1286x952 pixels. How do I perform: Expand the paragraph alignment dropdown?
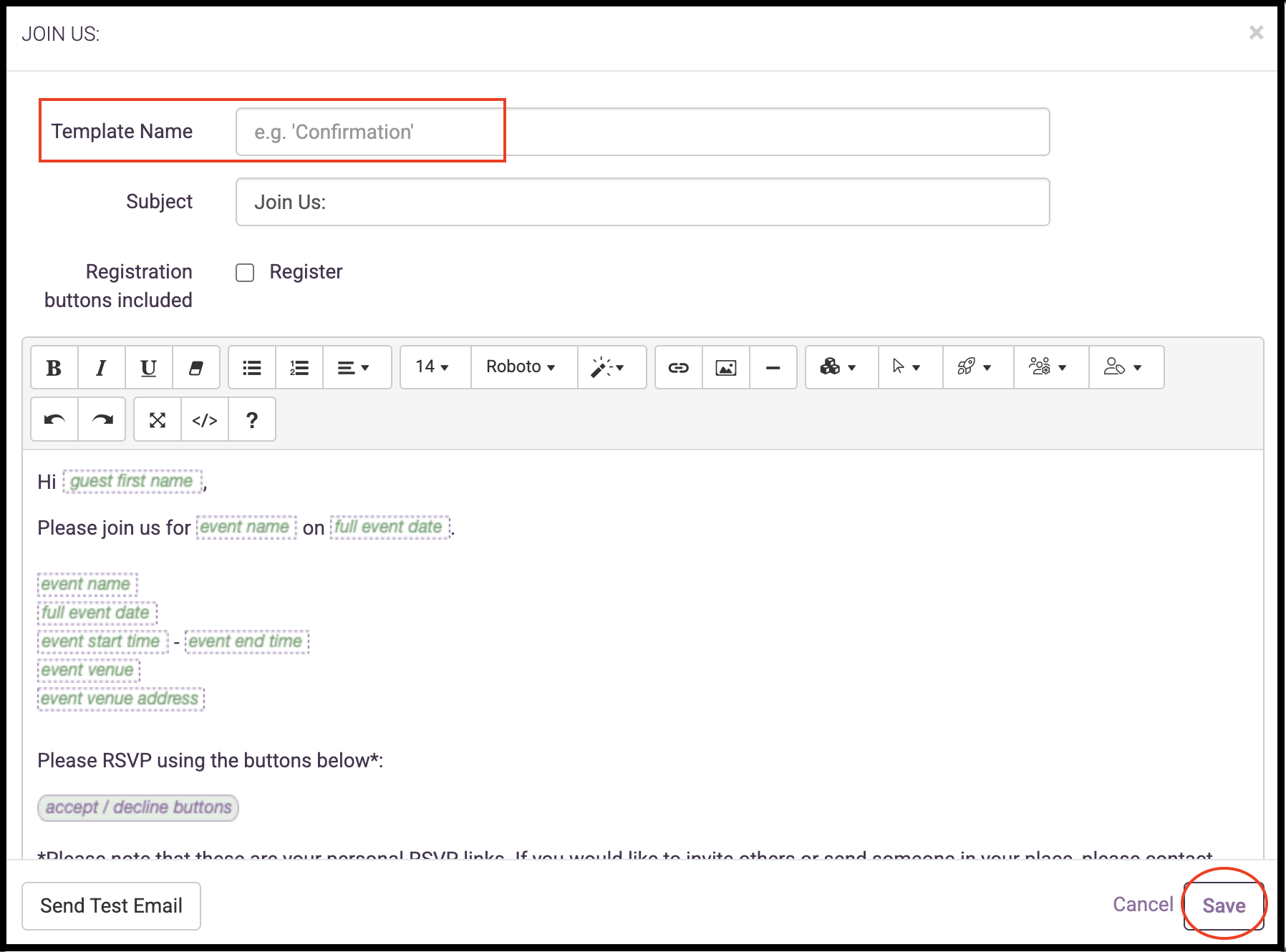[x=354, y=368]
